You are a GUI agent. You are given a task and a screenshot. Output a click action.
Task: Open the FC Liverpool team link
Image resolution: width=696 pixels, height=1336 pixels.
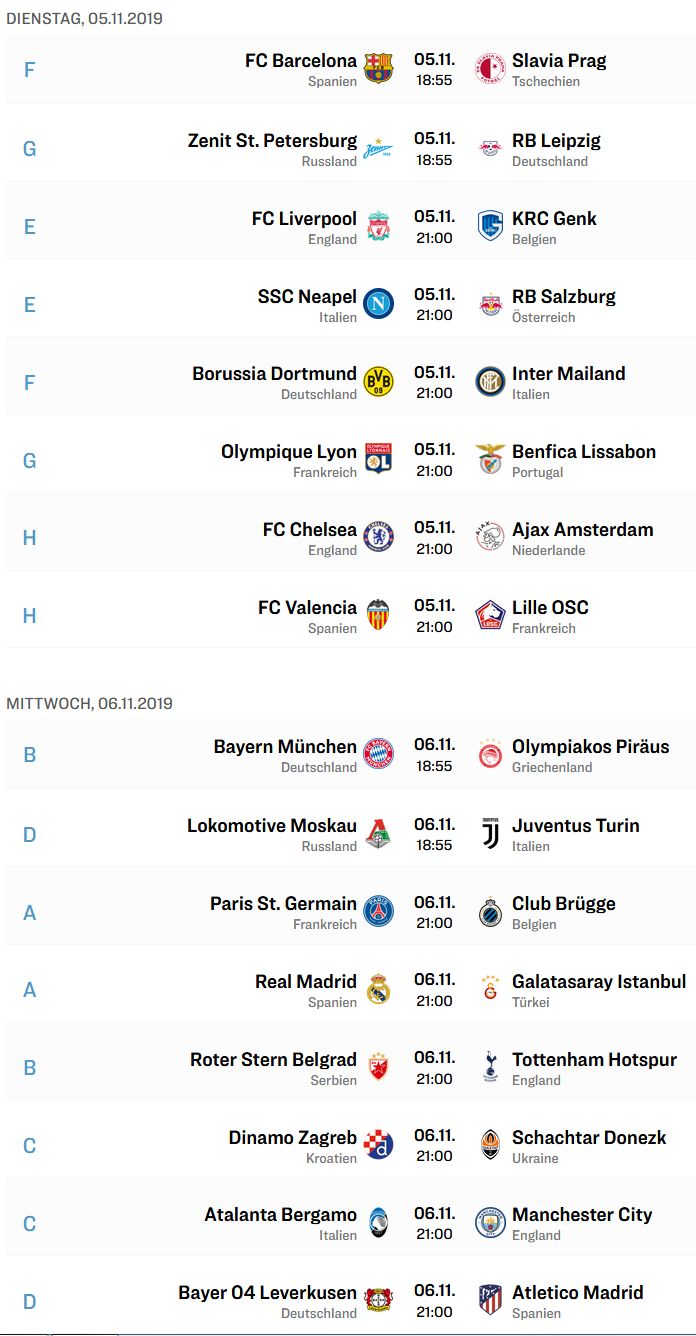(x=304, y=218)
